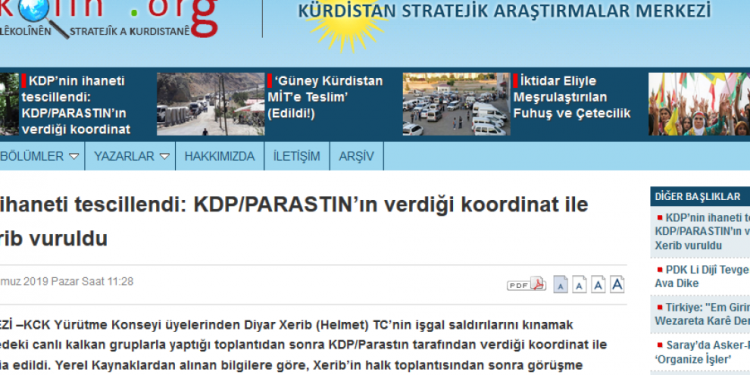Open the parked vans lot thumbnail
This screenshot has height=375, width=750.
coord(456,104)
